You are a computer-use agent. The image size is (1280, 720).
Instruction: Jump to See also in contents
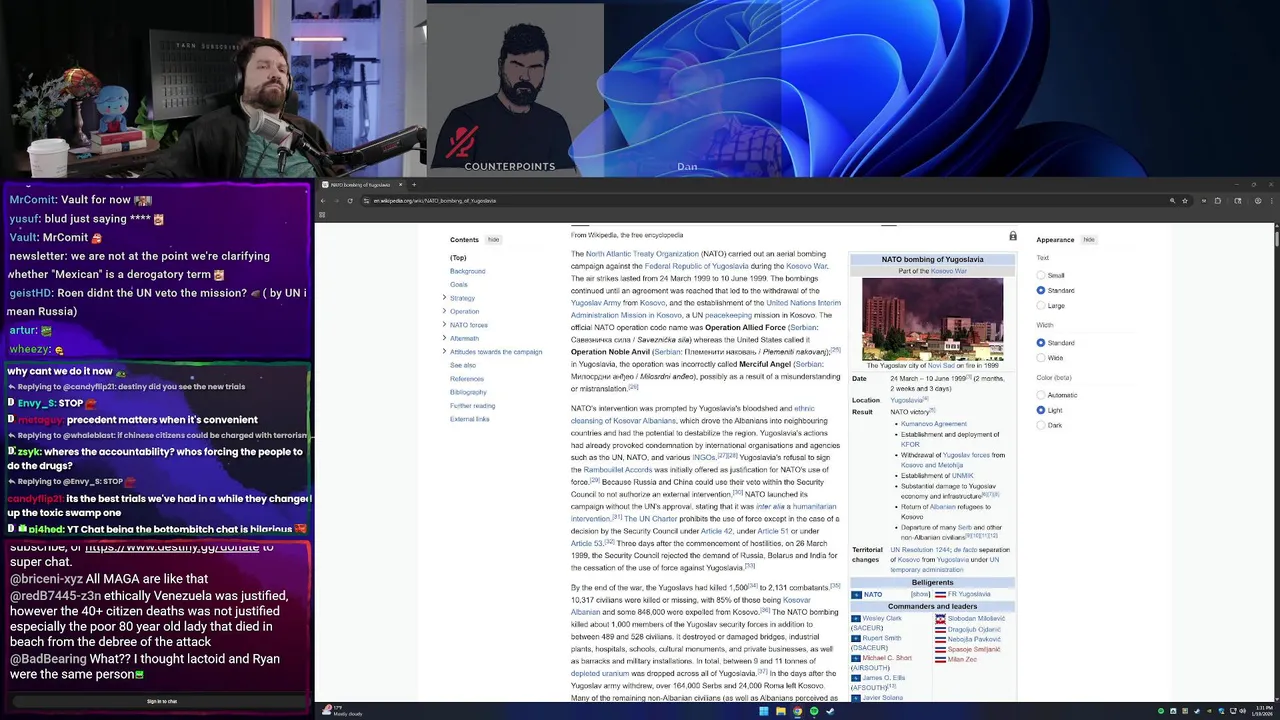point(463,365)
